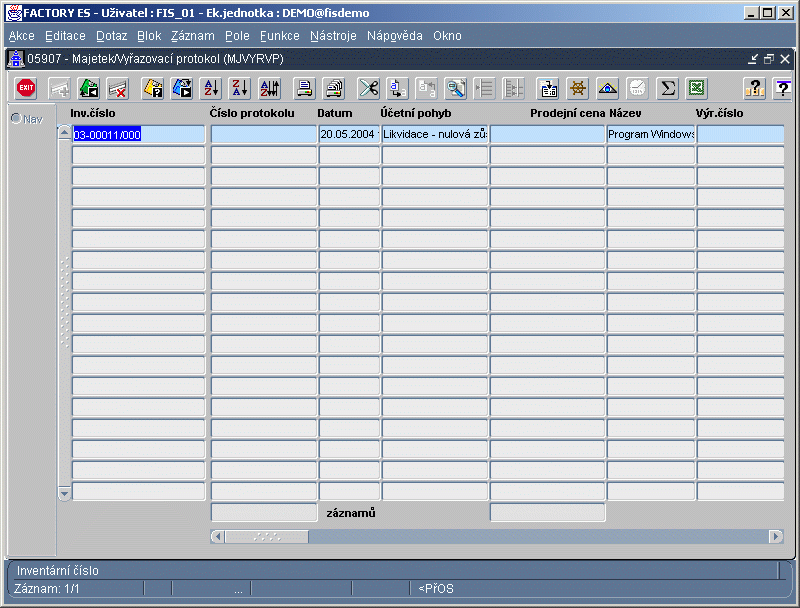Image resolution: width=800 pixels, height=608 pixels.
Task: Select the Nav radio button
Action: [16, 118]
